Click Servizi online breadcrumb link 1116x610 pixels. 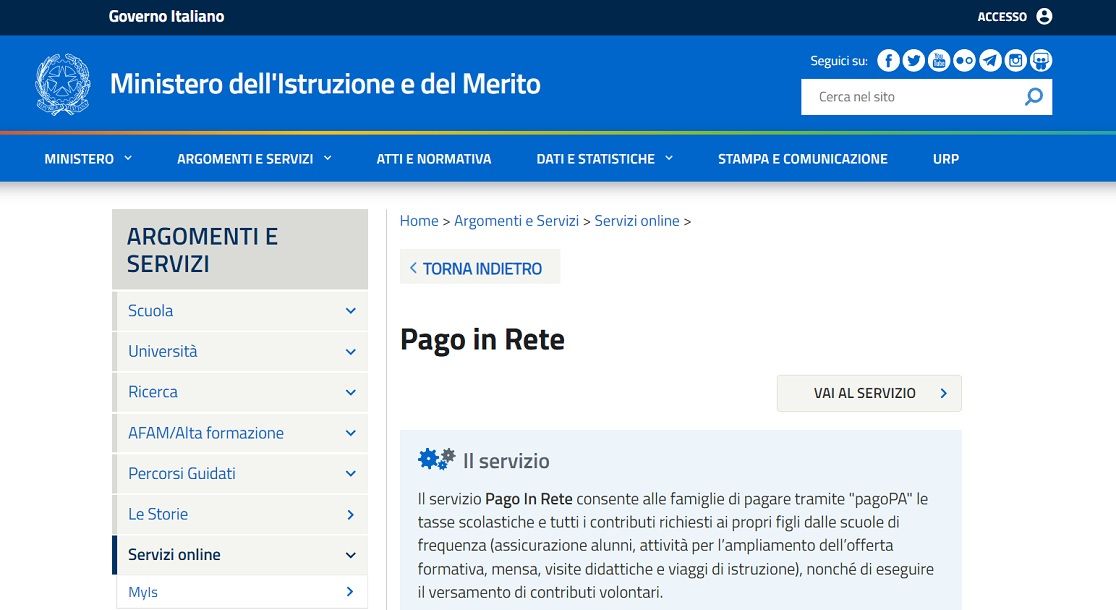coord(637,221)
